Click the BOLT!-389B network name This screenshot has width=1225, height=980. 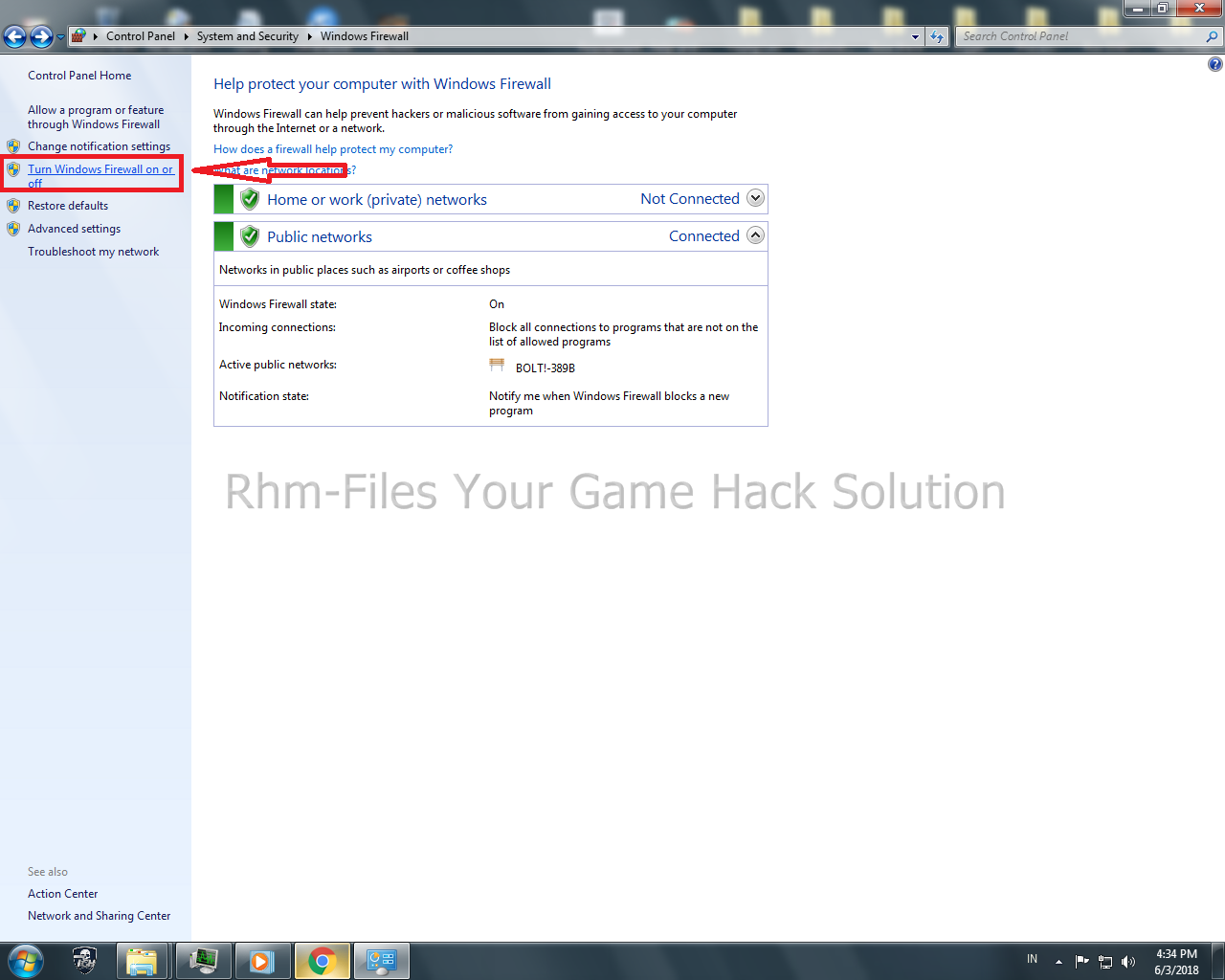(x=546, y=368)
